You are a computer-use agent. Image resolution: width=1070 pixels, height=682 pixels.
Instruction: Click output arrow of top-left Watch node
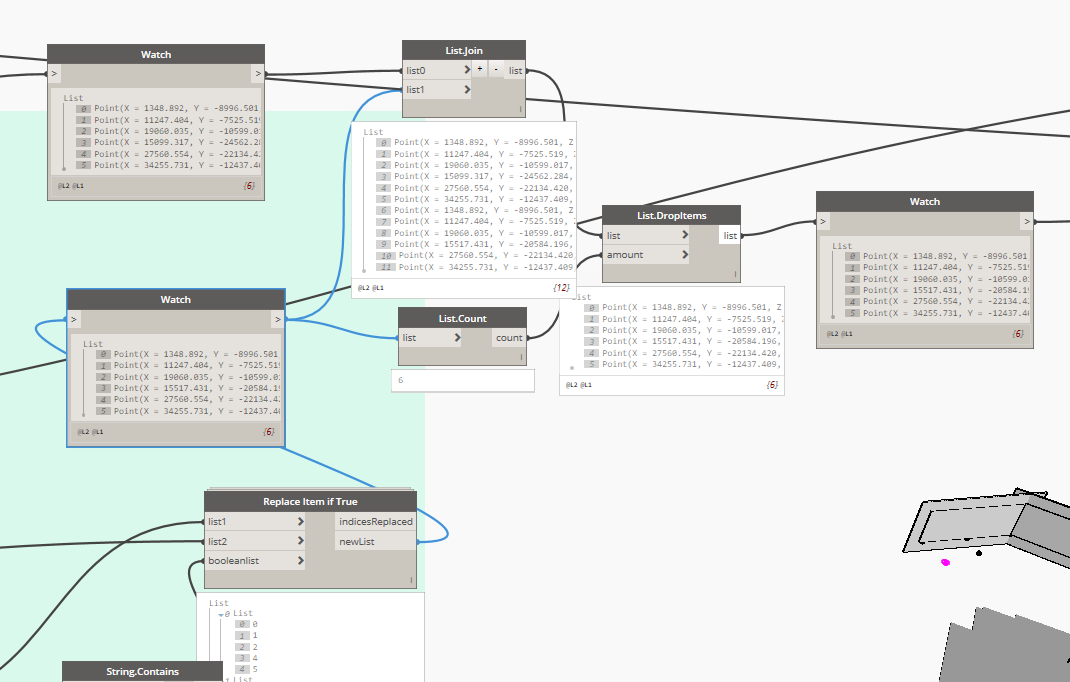[x=258, y=73]
